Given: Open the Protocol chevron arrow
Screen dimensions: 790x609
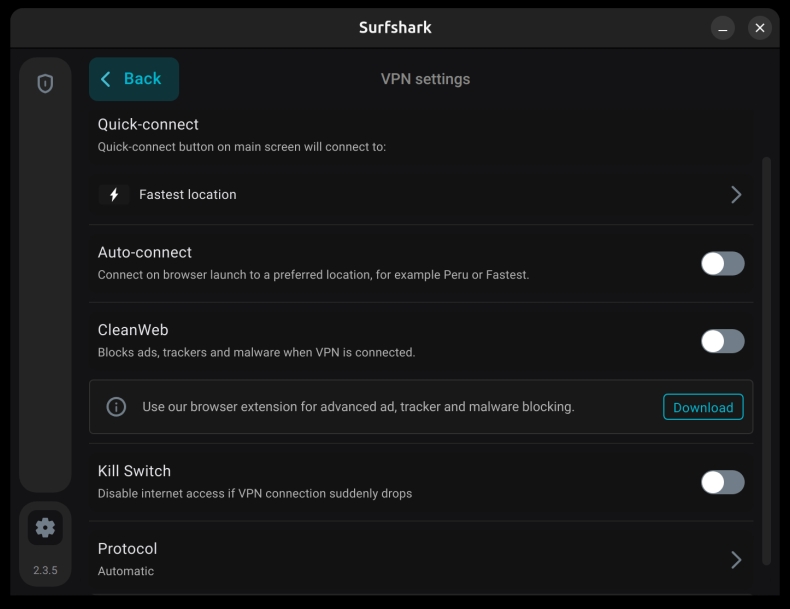Looking at the screenshot, I should point(736,560).
